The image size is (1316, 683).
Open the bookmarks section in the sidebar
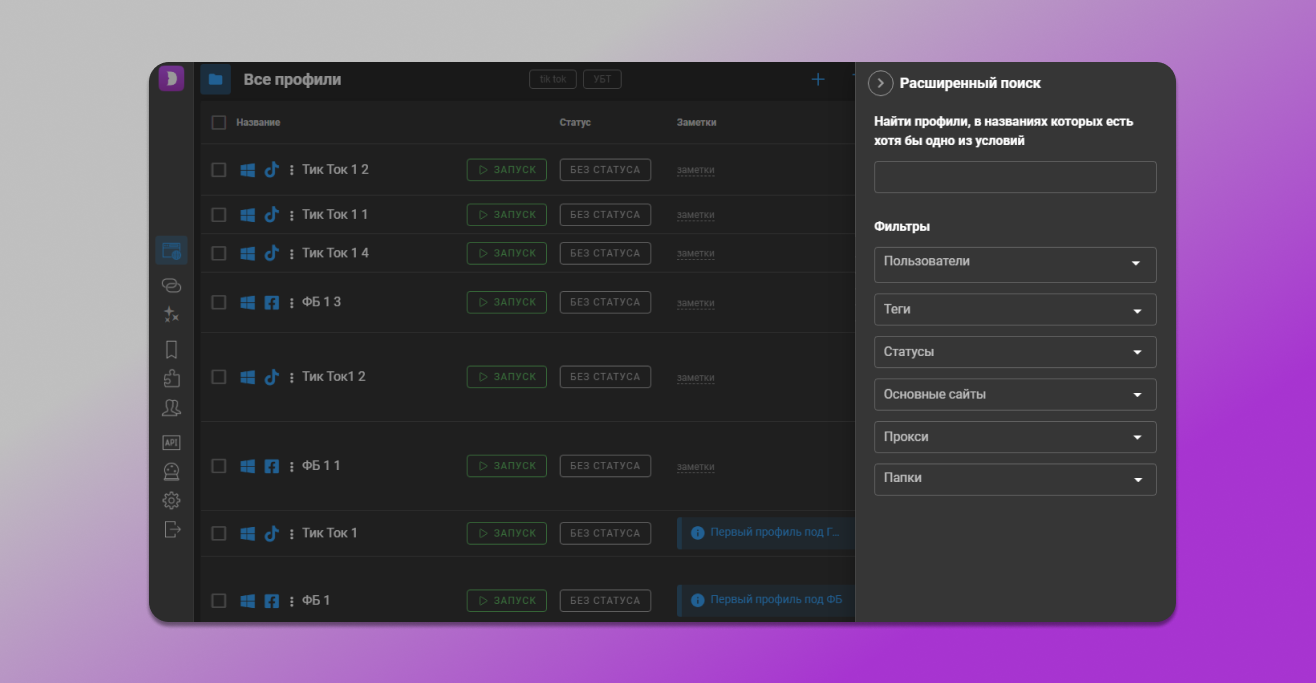[x=171, y=349]
